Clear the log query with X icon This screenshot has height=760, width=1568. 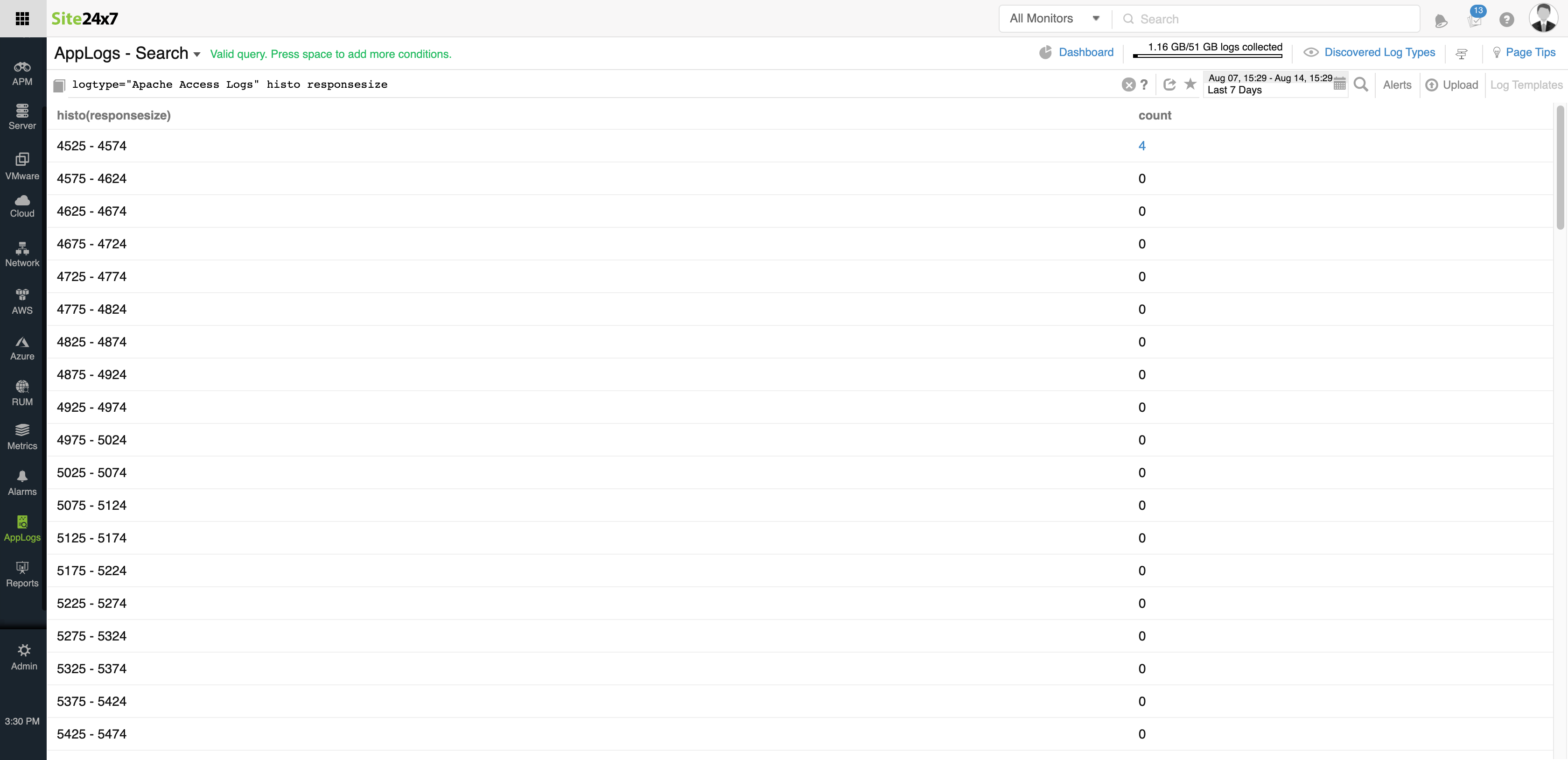point(1128,85)
